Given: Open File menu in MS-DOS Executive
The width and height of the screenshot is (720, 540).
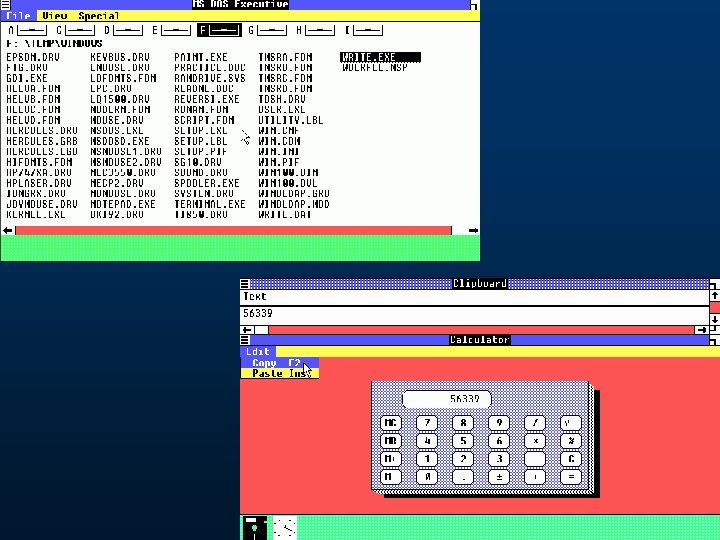Looking at the screenshot, I should click(18, 16).
